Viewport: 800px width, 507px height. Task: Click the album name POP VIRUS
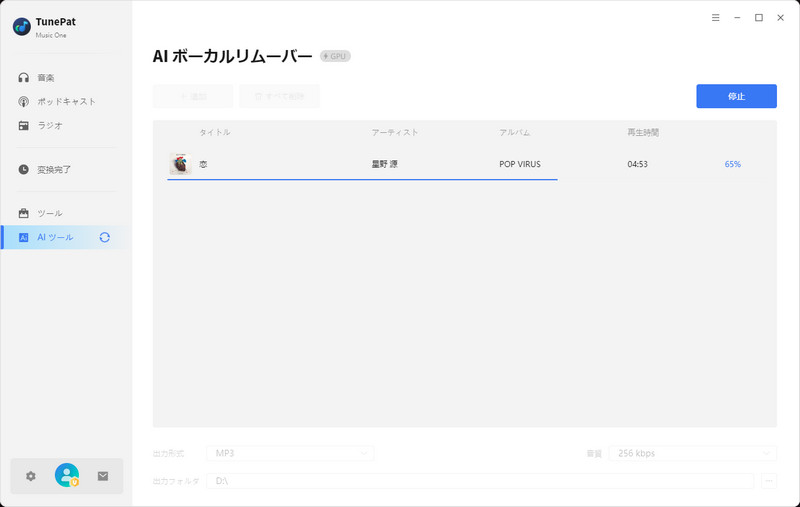point(520,164)
